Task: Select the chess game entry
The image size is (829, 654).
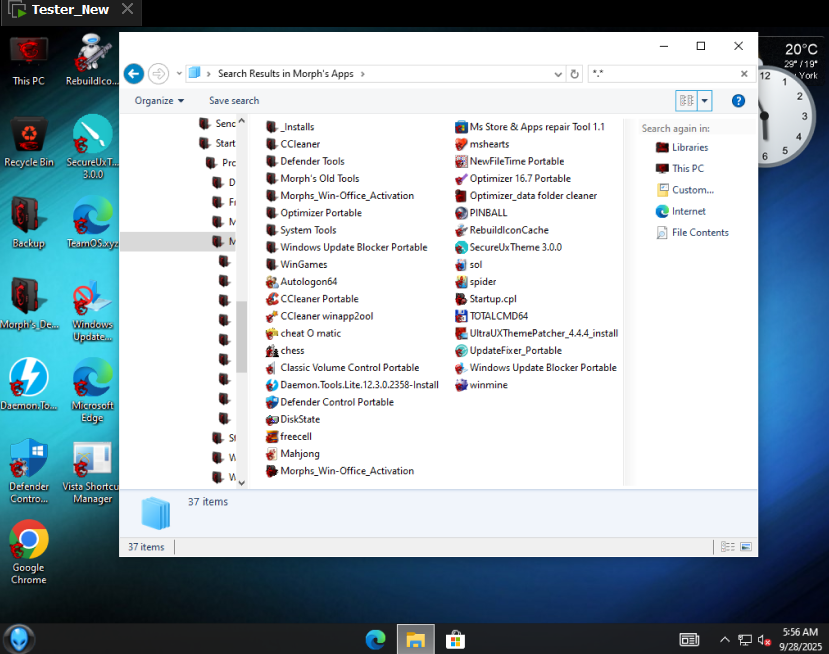Action: pyautogui.click(x=292, y=351)
